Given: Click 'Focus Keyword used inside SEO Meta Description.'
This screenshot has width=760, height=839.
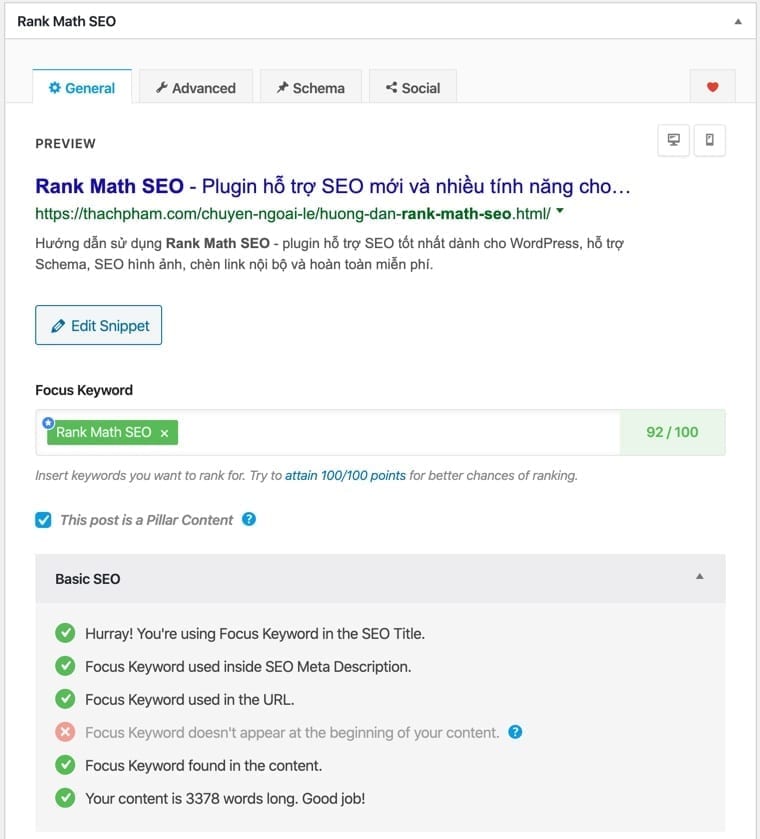Looking at the screenshot, I should coord(248,667).
